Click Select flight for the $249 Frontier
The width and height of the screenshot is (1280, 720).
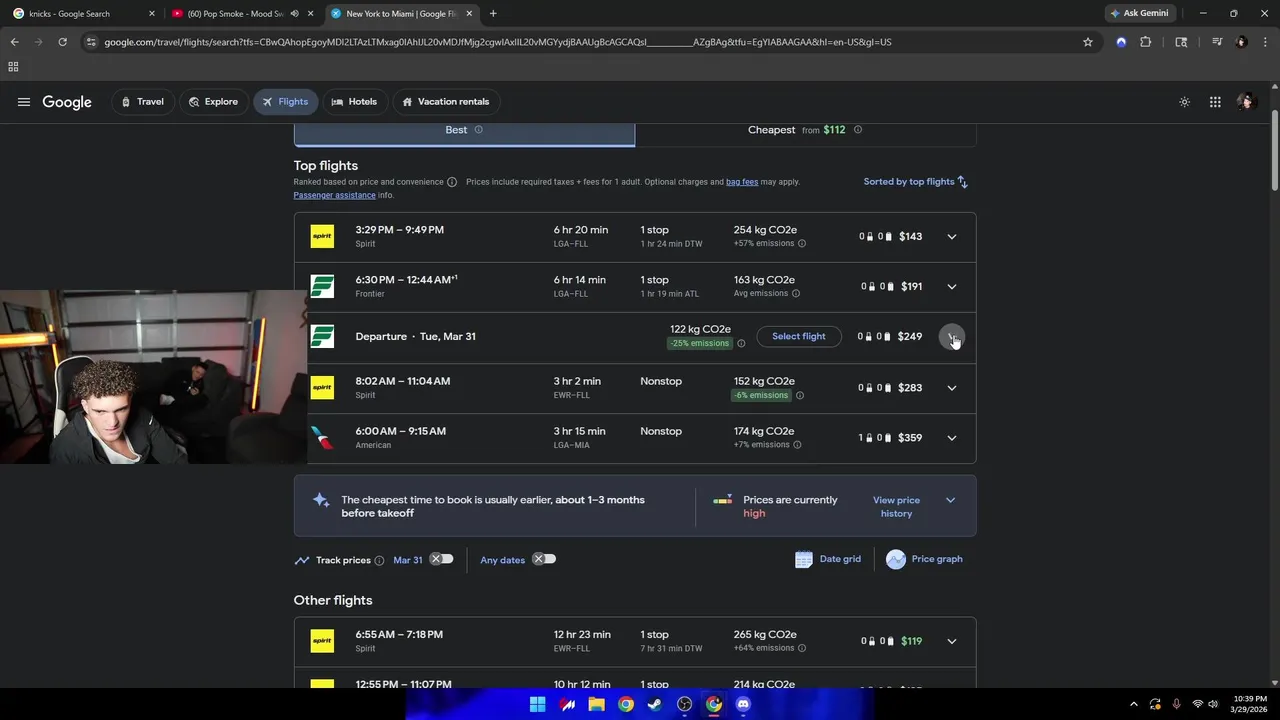click(x=799, y=337)
